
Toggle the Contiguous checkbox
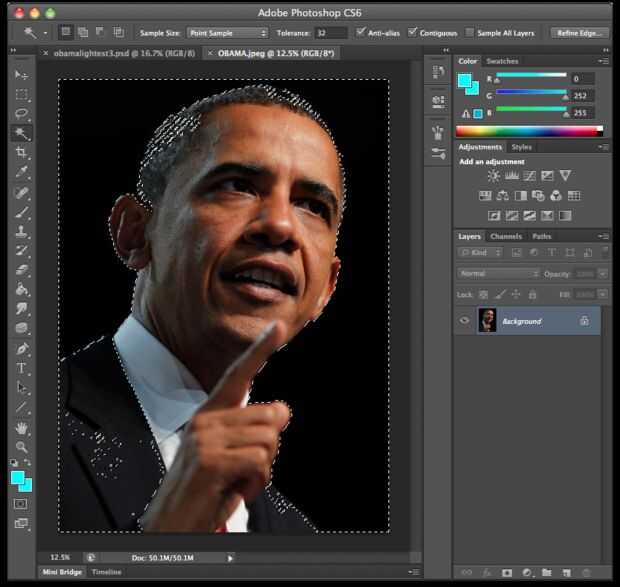tap(412, 32)
